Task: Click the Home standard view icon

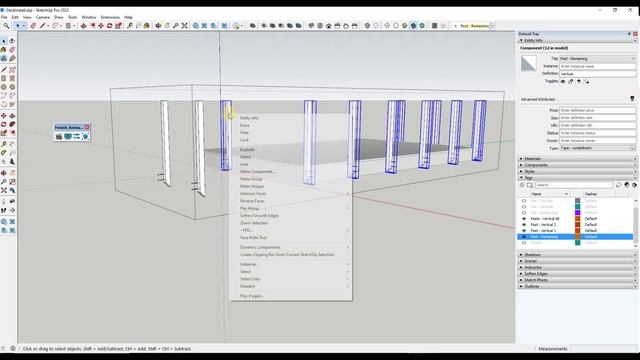Action: tap(329, 26)
